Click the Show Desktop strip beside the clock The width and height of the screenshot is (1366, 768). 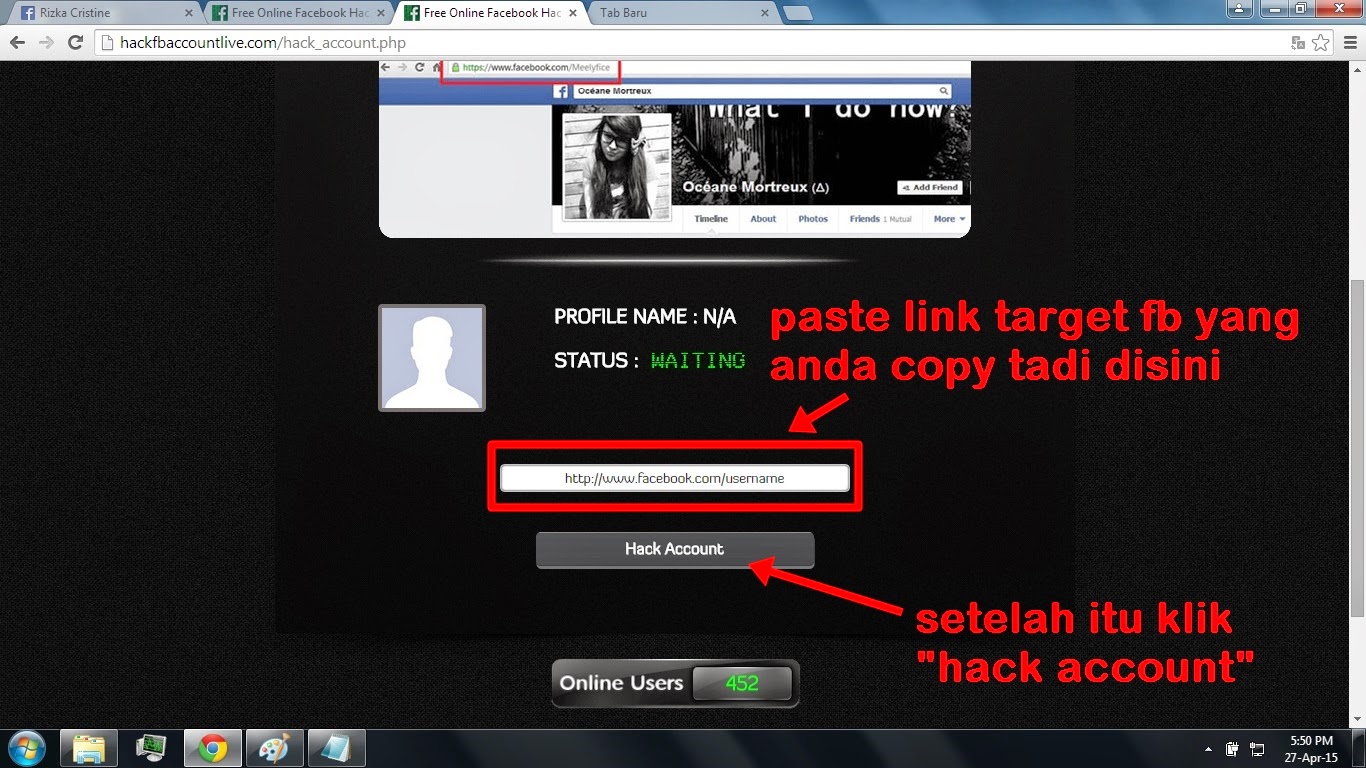tap(1358, 749)
